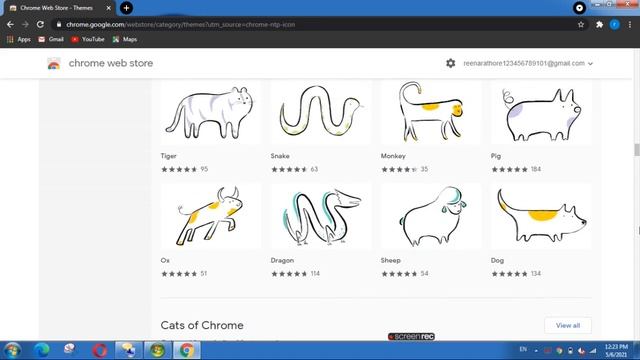The width and height of the screenshot is (640, 360).
Task: Open the Extensions puzzle icon
Action: point(599,24)
